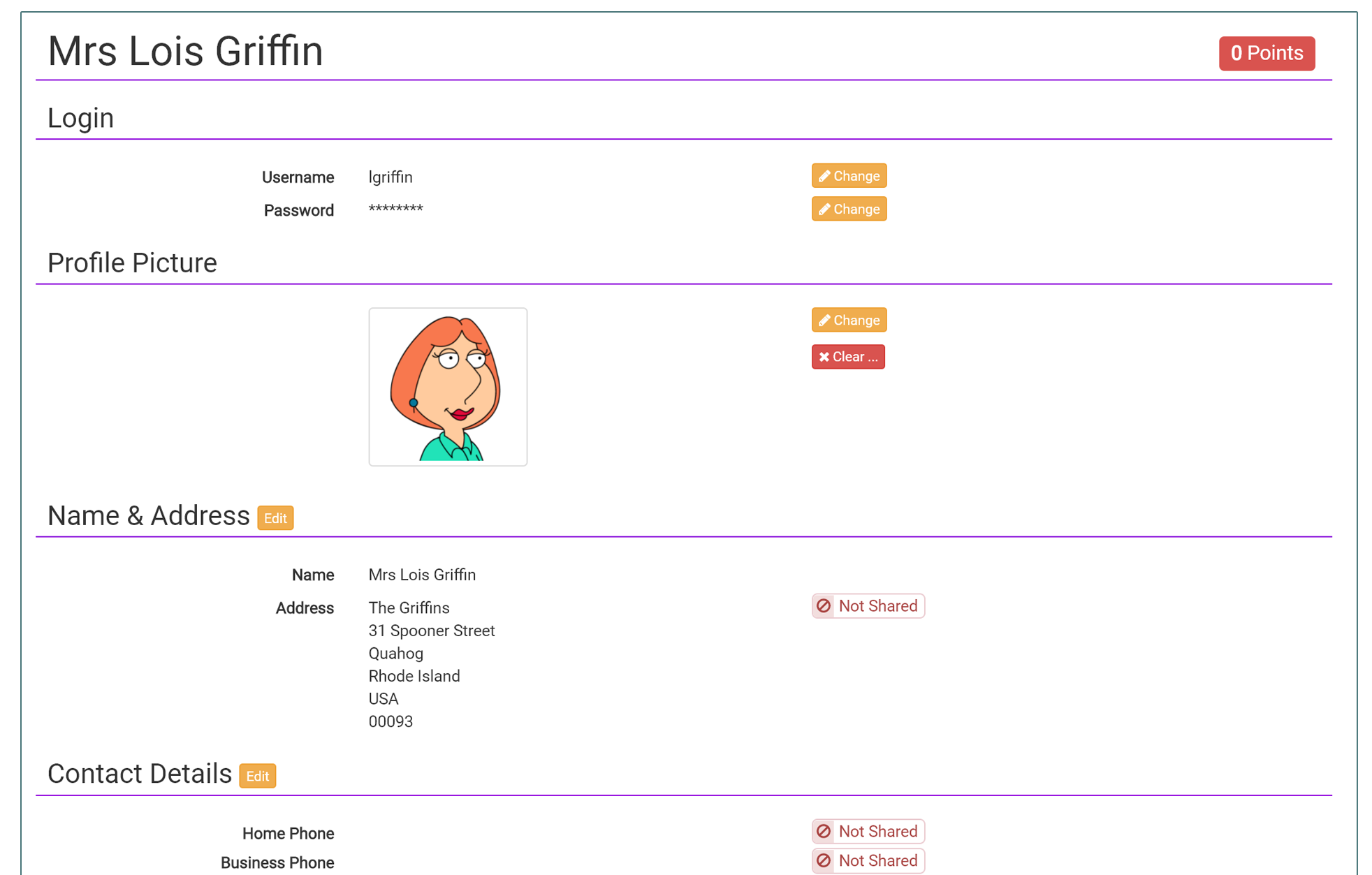Click the lgriffin username text
This screenshot has height=875, width=1372.
[391, 177]
